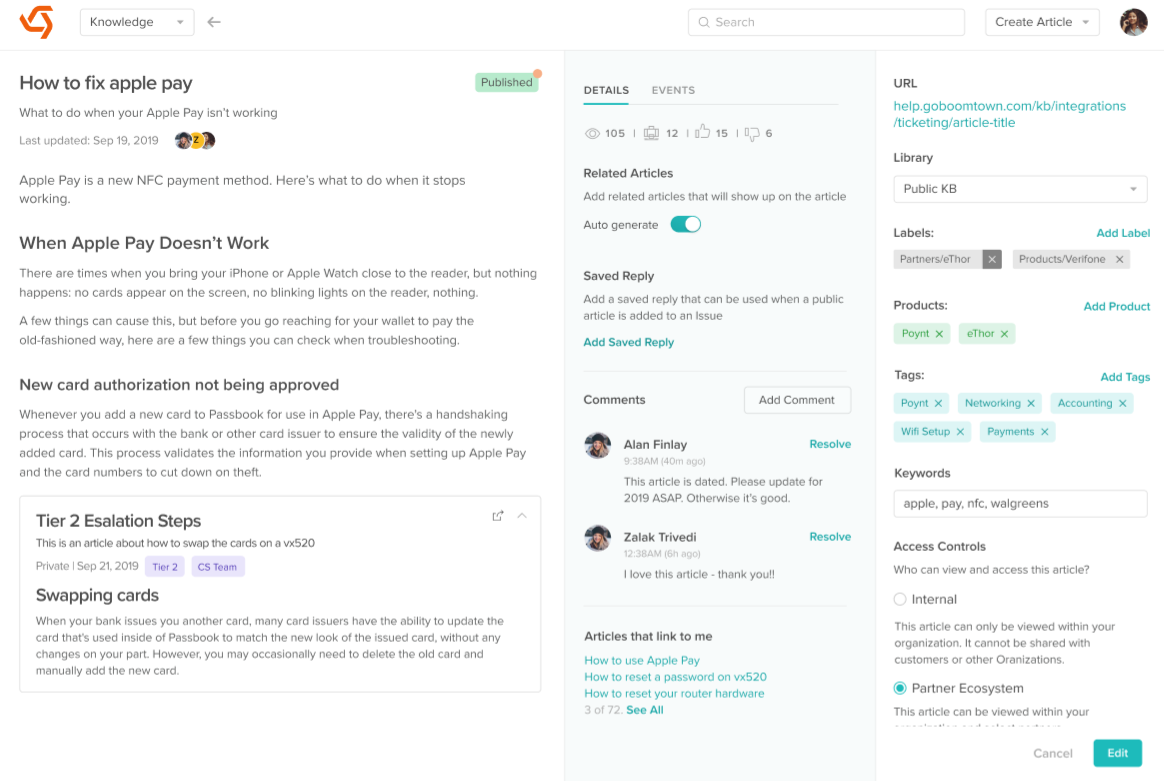The image size is (1164, 781).
Task: Open the Create Article dropdown
Action: click(1042, 22)
